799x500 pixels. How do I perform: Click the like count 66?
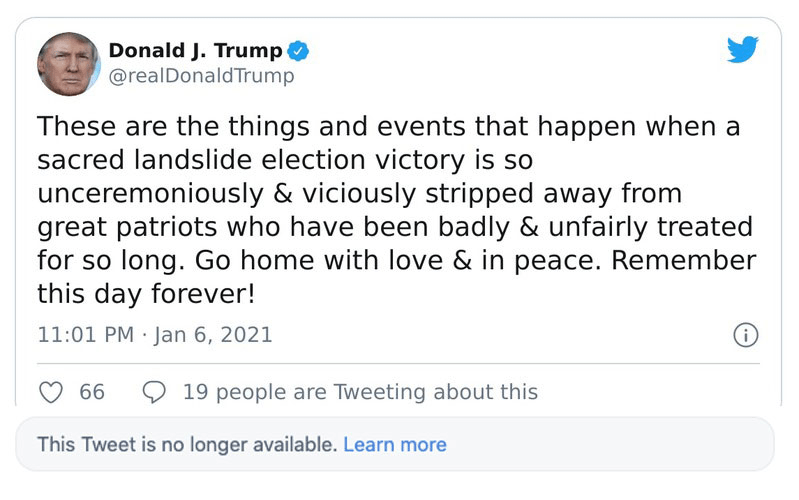(x=92, y=392)
